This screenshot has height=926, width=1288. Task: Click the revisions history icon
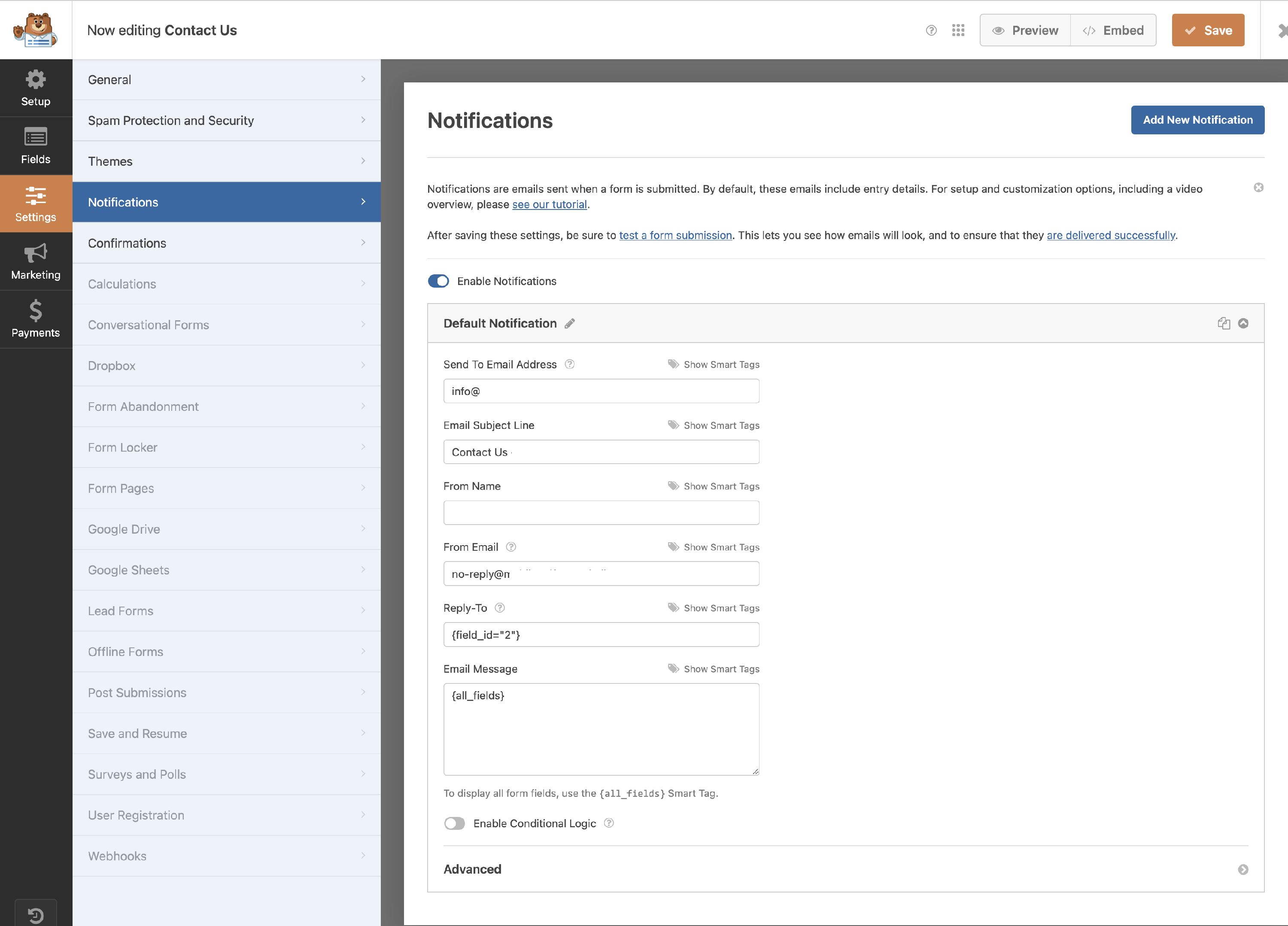36,915
